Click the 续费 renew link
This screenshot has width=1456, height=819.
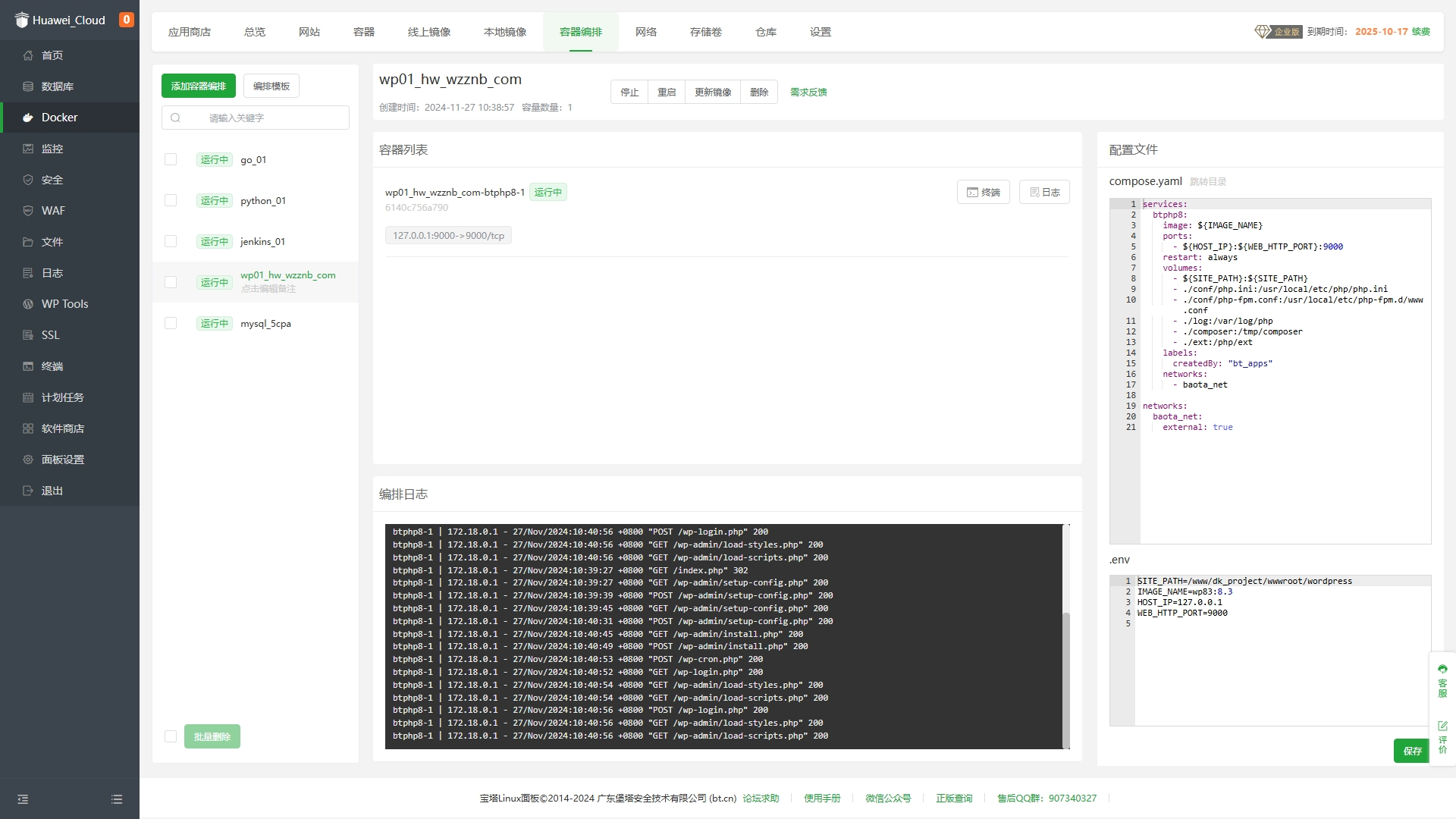pos(1421,31)
